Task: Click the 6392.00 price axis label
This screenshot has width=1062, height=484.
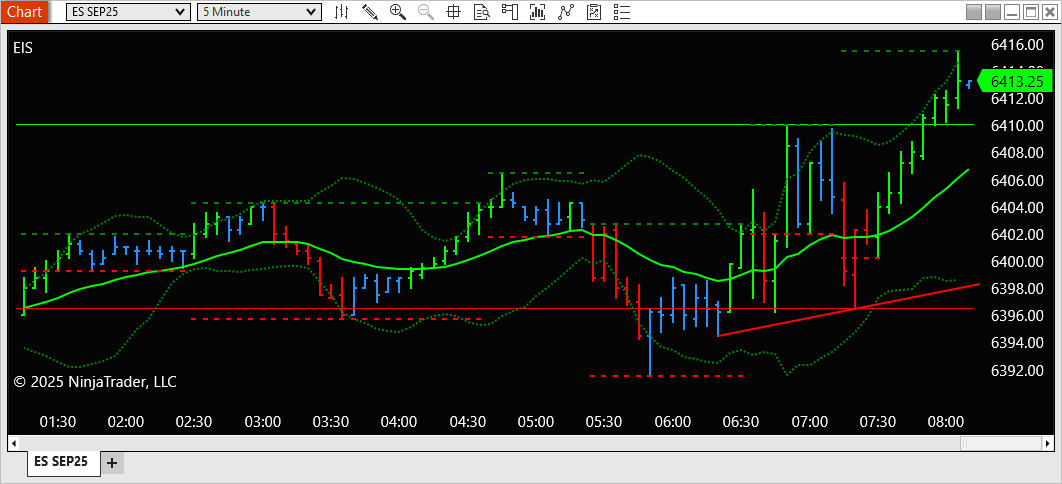Action: tap(1017, 370)
